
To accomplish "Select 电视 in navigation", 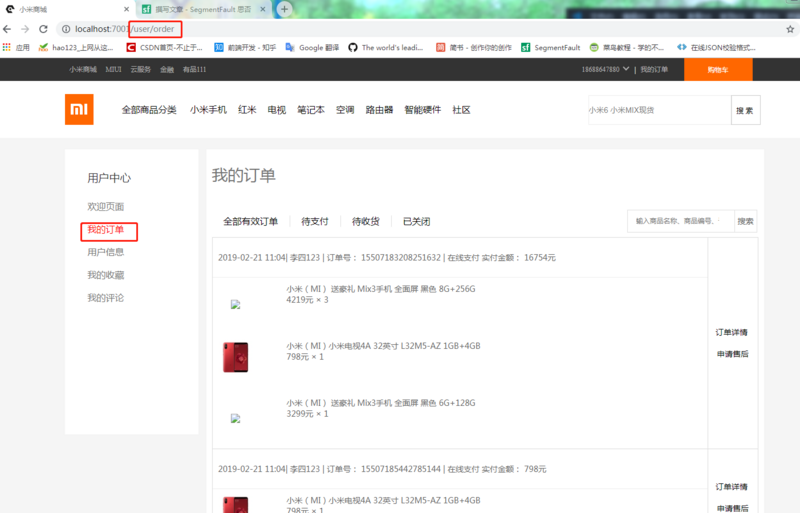I will point(277,110).
